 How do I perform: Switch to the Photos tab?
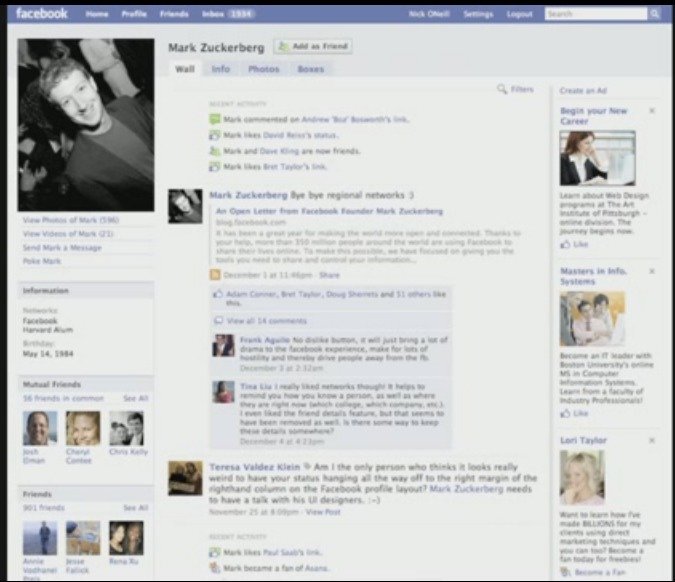point(263,69)
